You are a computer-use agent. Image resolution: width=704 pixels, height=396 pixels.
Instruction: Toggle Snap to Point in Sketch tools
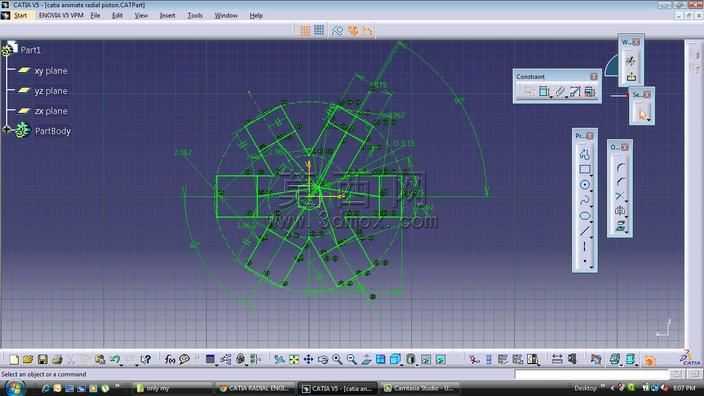319,31
